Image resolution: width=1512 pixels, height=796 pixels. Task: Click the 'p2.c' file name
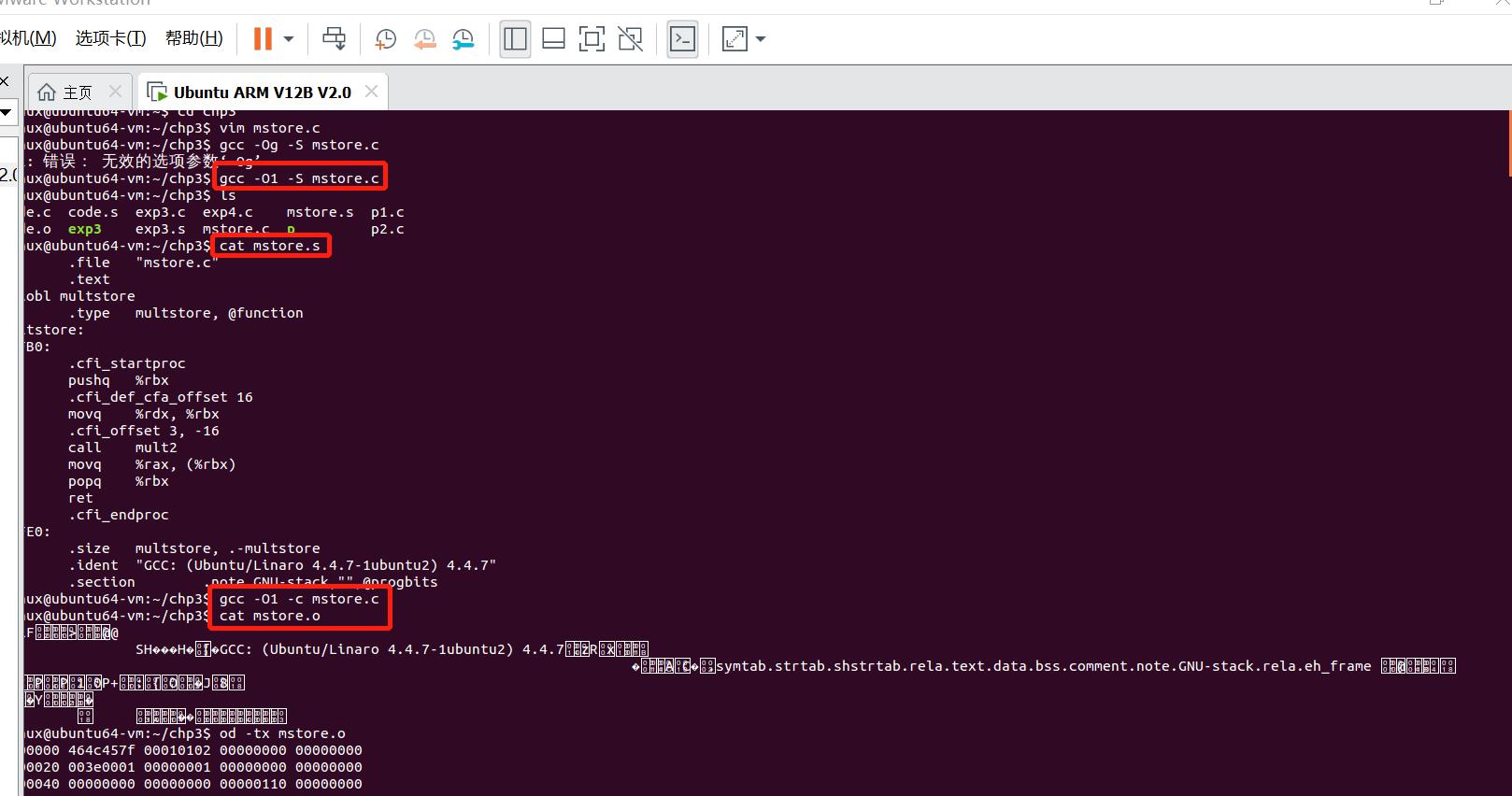click(387, 229)
